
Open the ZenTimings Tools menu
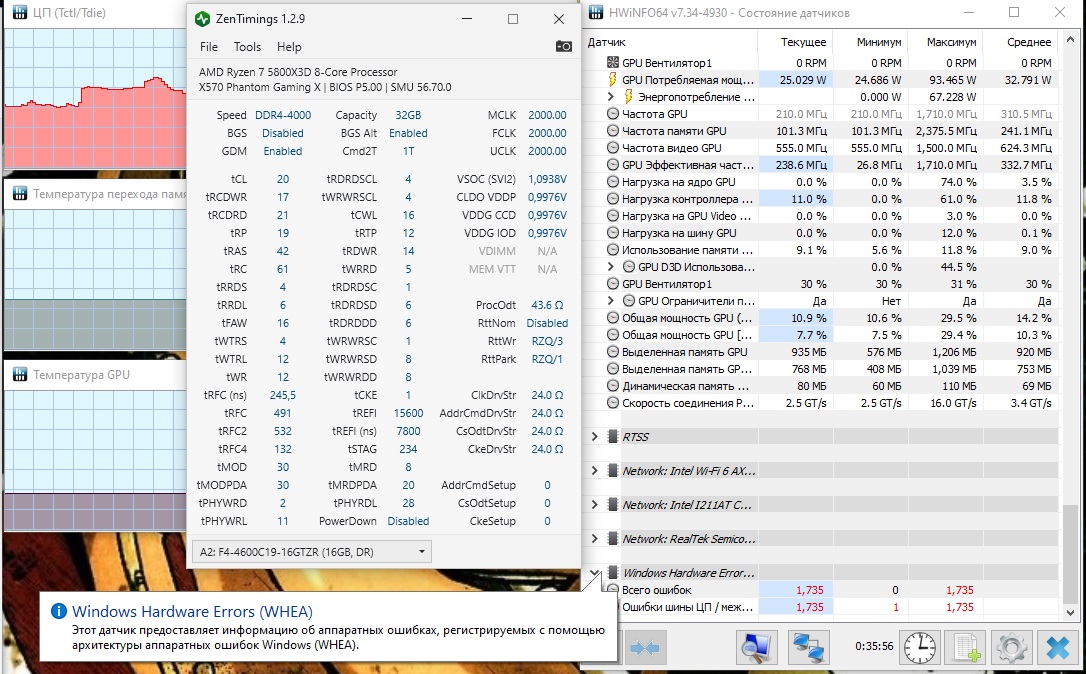247,46
